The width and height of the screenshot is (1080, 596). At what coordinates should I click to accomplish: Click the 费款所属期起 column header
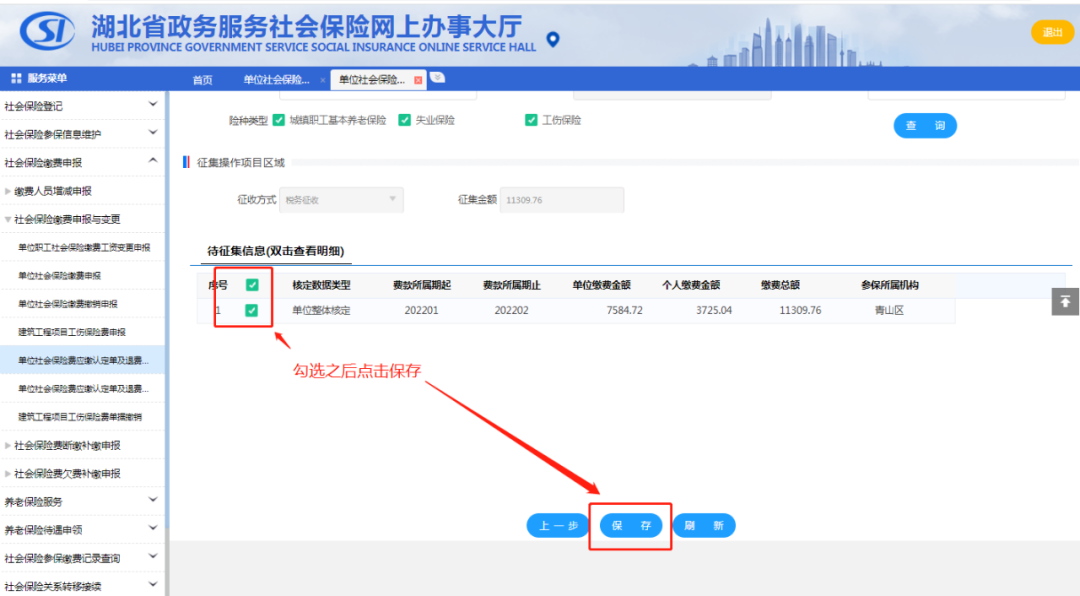(x=422, y=285)
